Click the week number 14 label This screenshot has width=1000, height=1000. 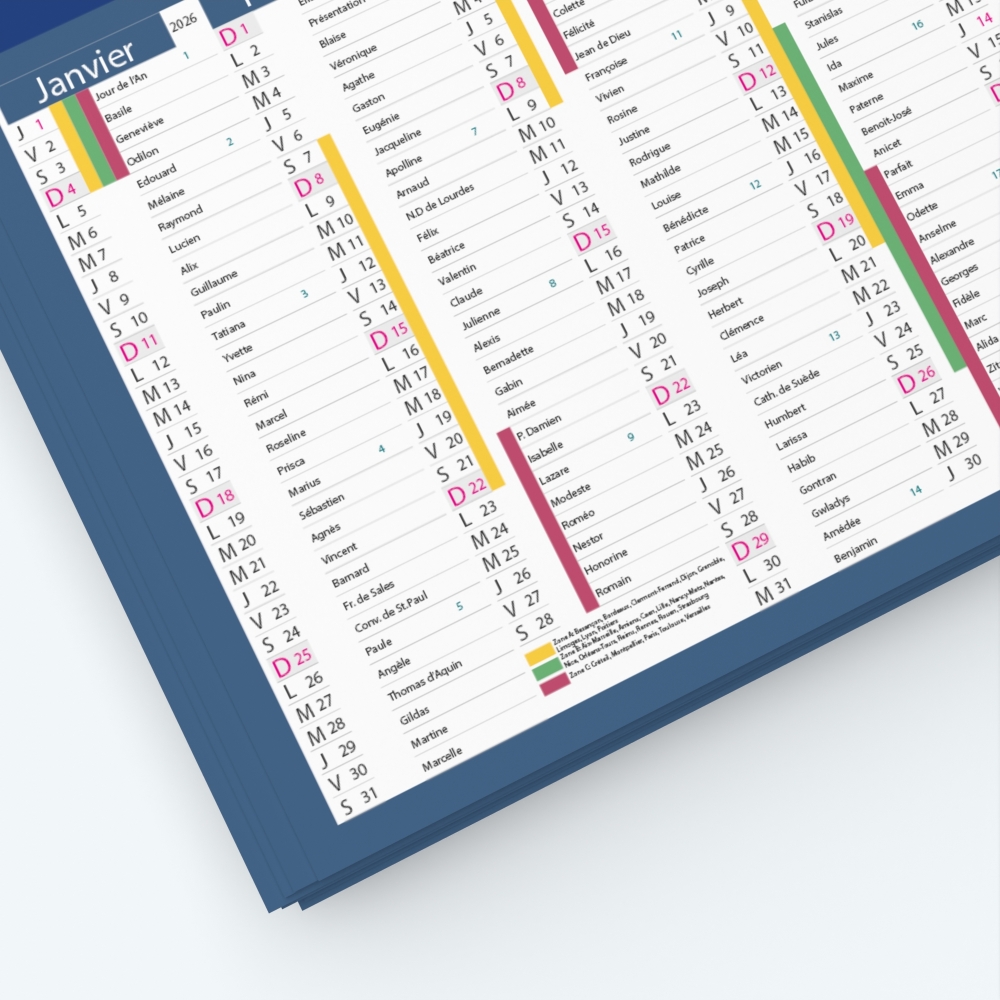tap(916, 490)
